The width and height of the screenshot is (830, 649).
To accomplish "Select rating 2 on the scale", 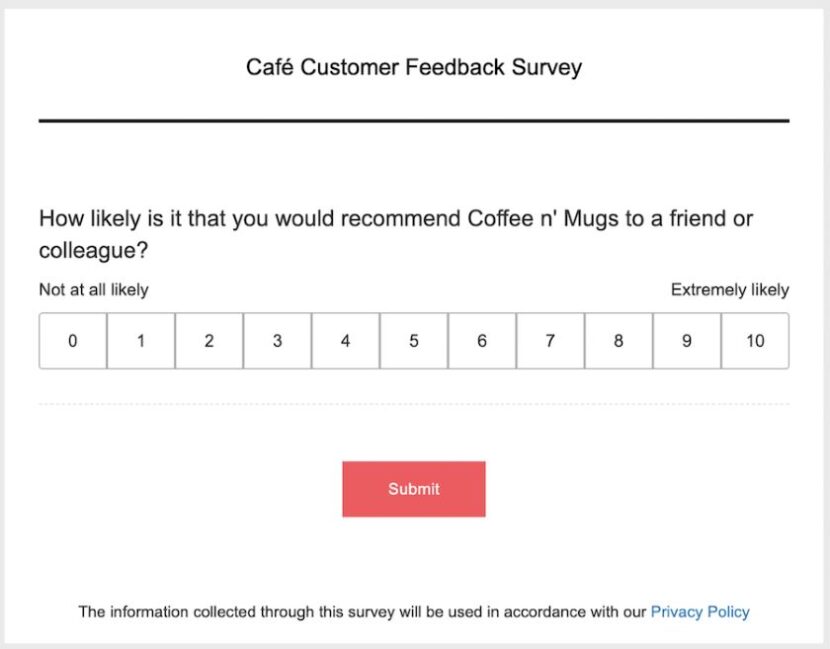I will [x=209, y=340].
